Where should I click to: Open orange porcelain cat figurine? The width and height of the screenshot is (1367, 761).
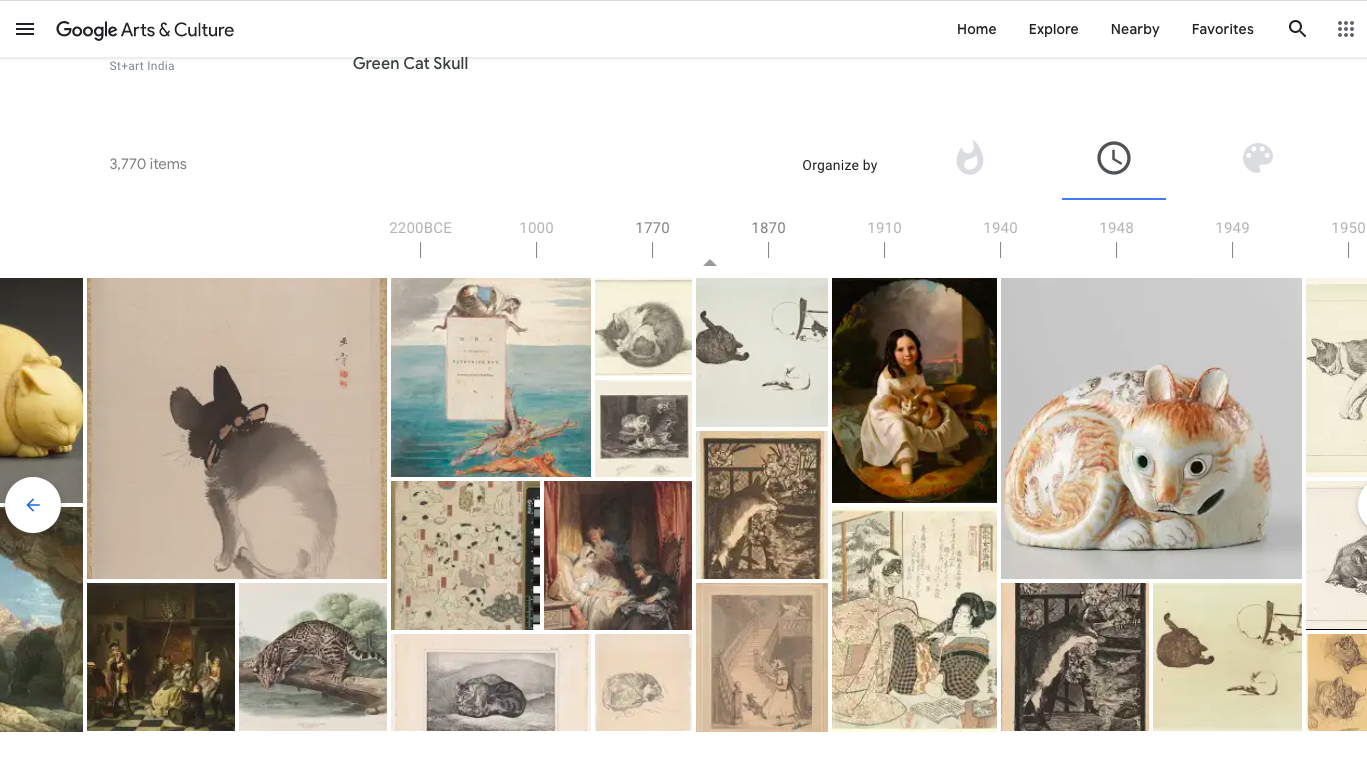1151,428
